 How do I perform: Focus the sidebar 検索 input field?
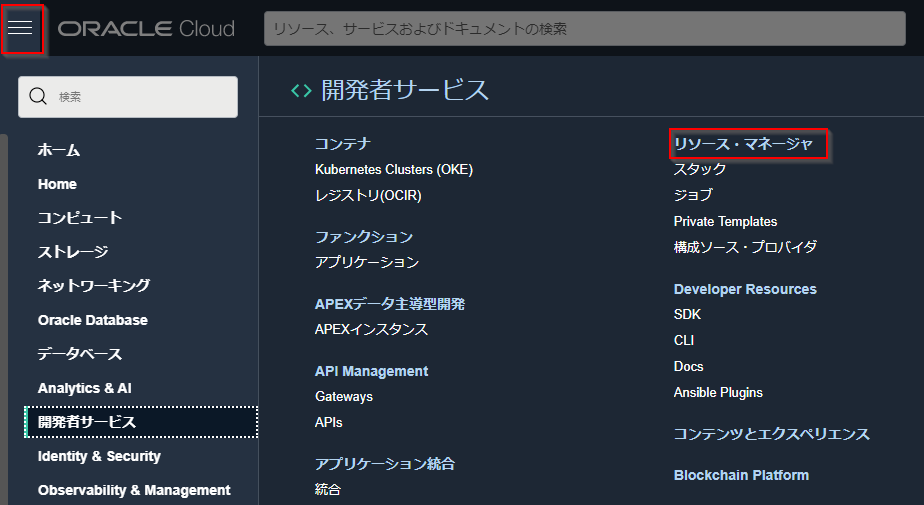click(x=140, y=97)
